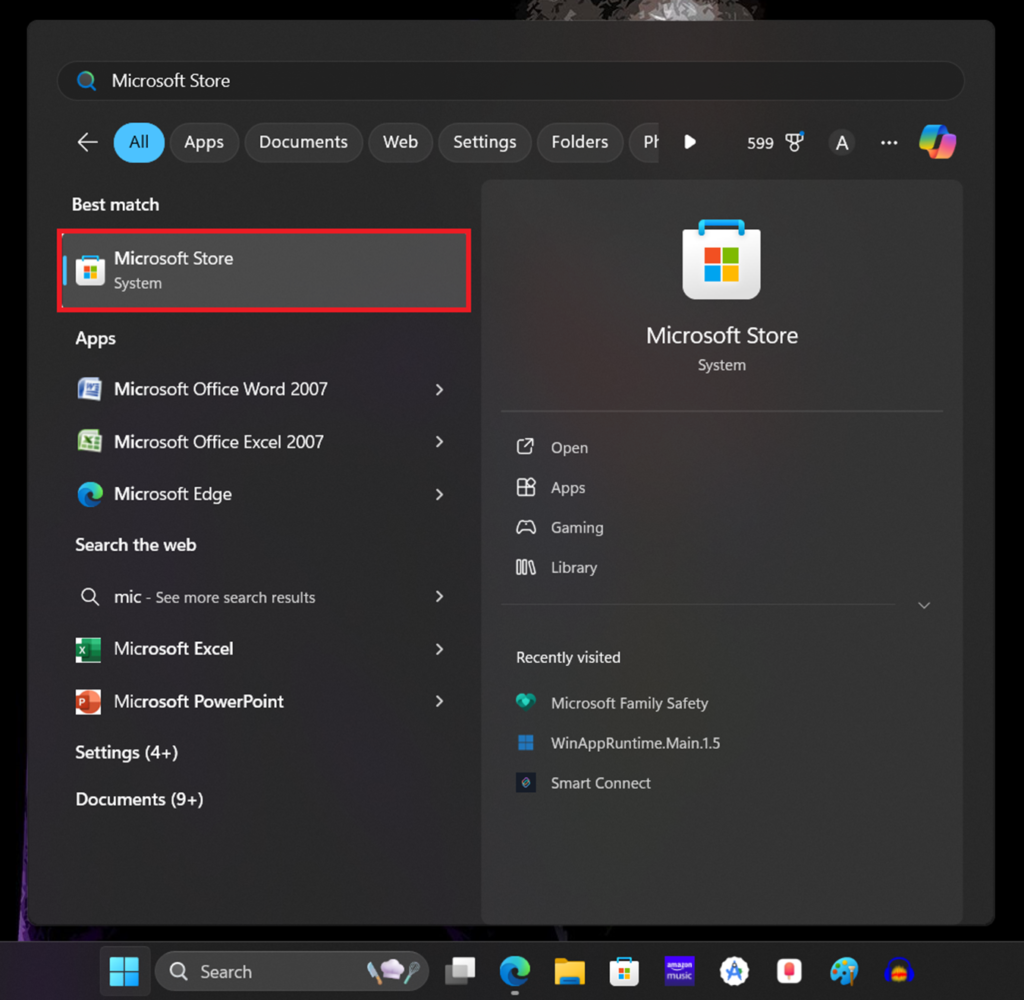The image size is (1024, 1000).
Task: Click the WinAppRuntime blue tile icon
Action: pos(526,743)
